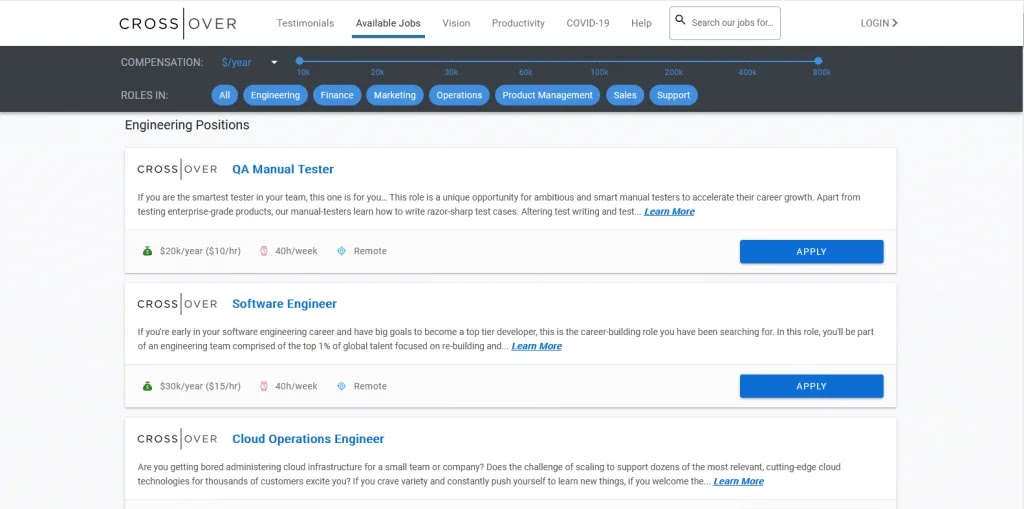Open the Vision page
The image size is (1024, 509).
(x=456, y=23)
